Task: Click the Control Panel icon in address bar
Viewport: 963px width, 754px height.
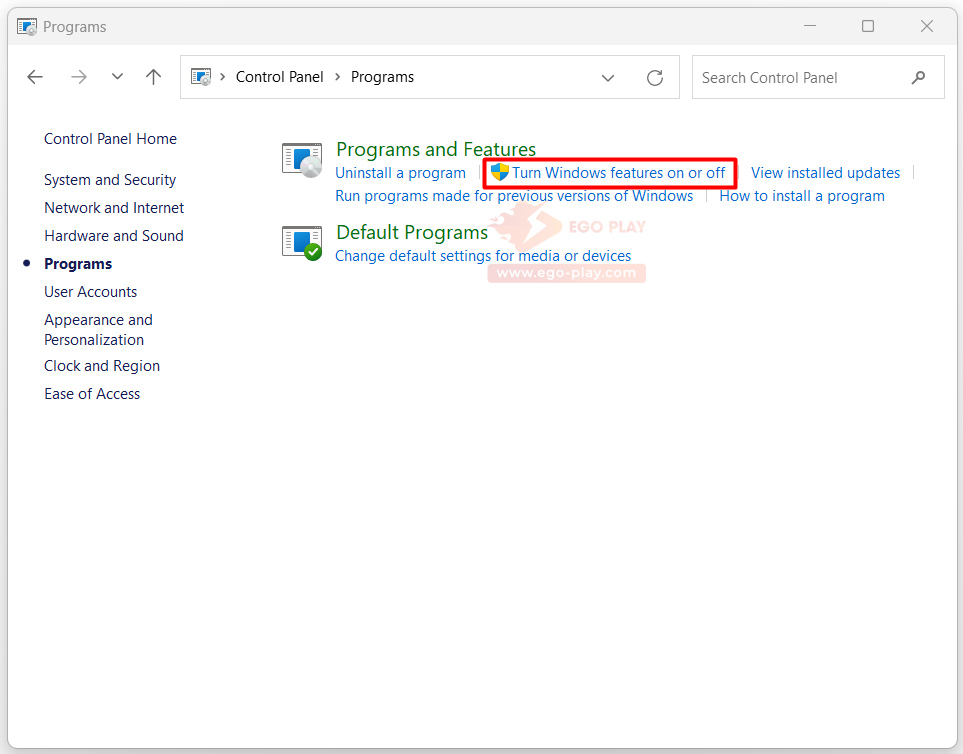Action: [x=201, y=77]
